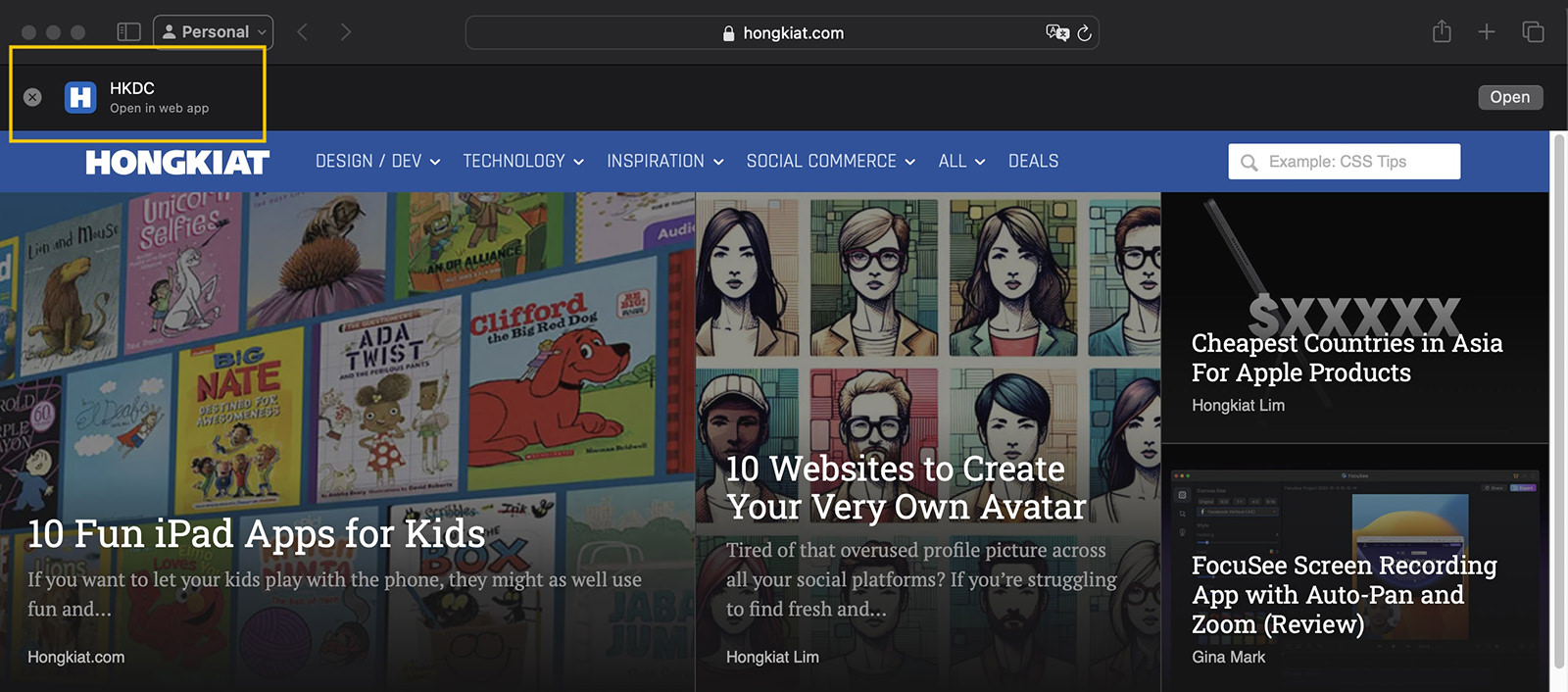Show the tab overview icon
The height and width of the screenshot is (692, 1568).
click(x=1533, y=32)
